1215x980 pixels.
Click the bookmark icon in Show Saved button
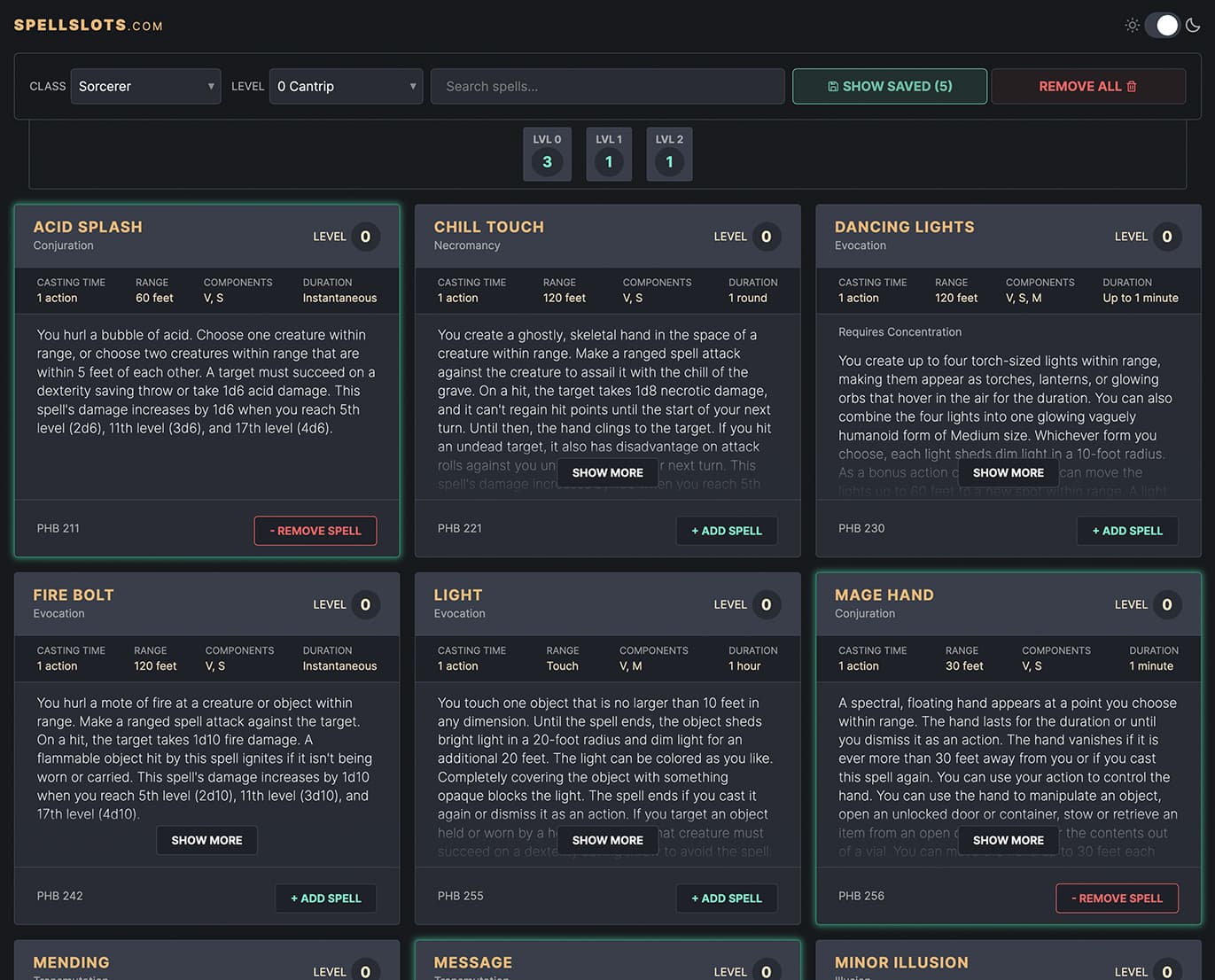coord(833,86)
